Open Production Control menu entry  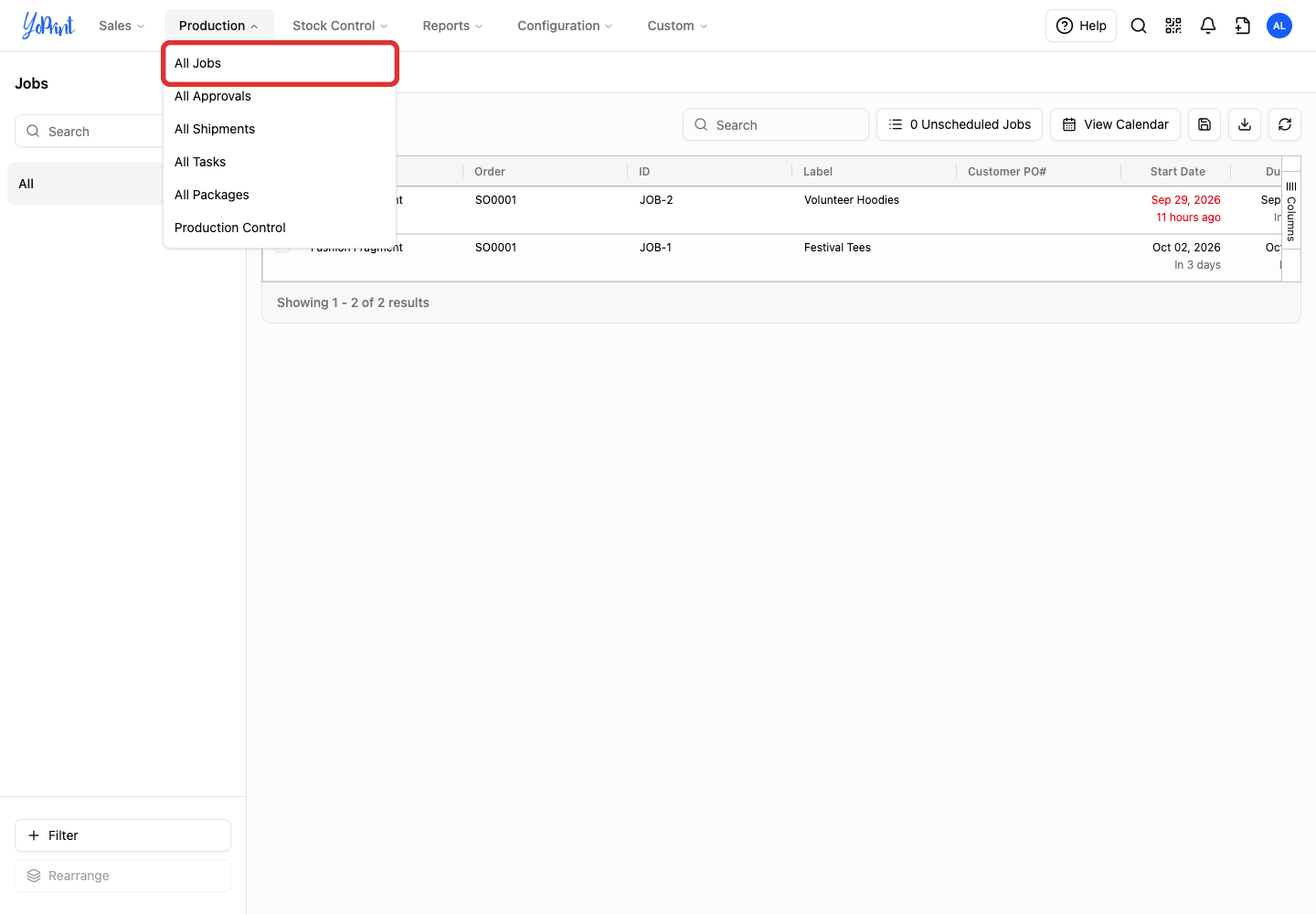pyautogui.click(x=280, y=228)
